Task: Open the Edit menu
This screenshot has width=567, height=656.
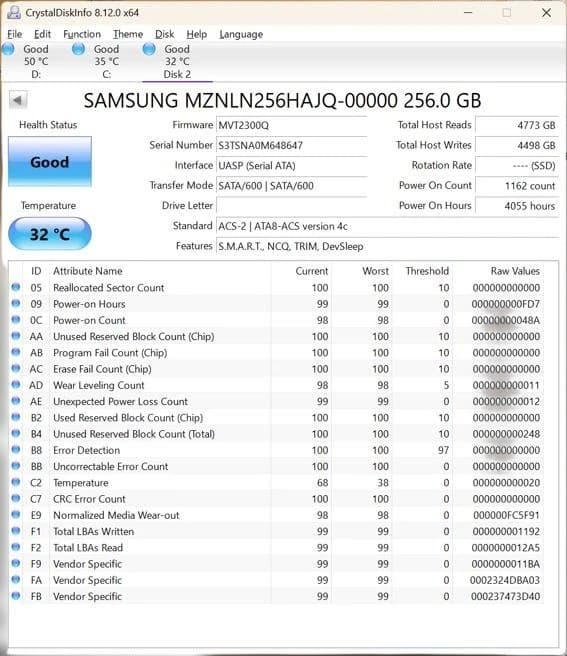Action: 42,34
